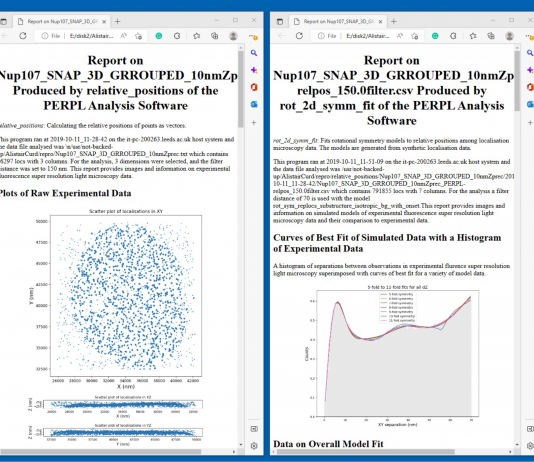Viewport: 534px width, 462px height.
Task: Select the report tab in left window
Action: coord(62,21)
